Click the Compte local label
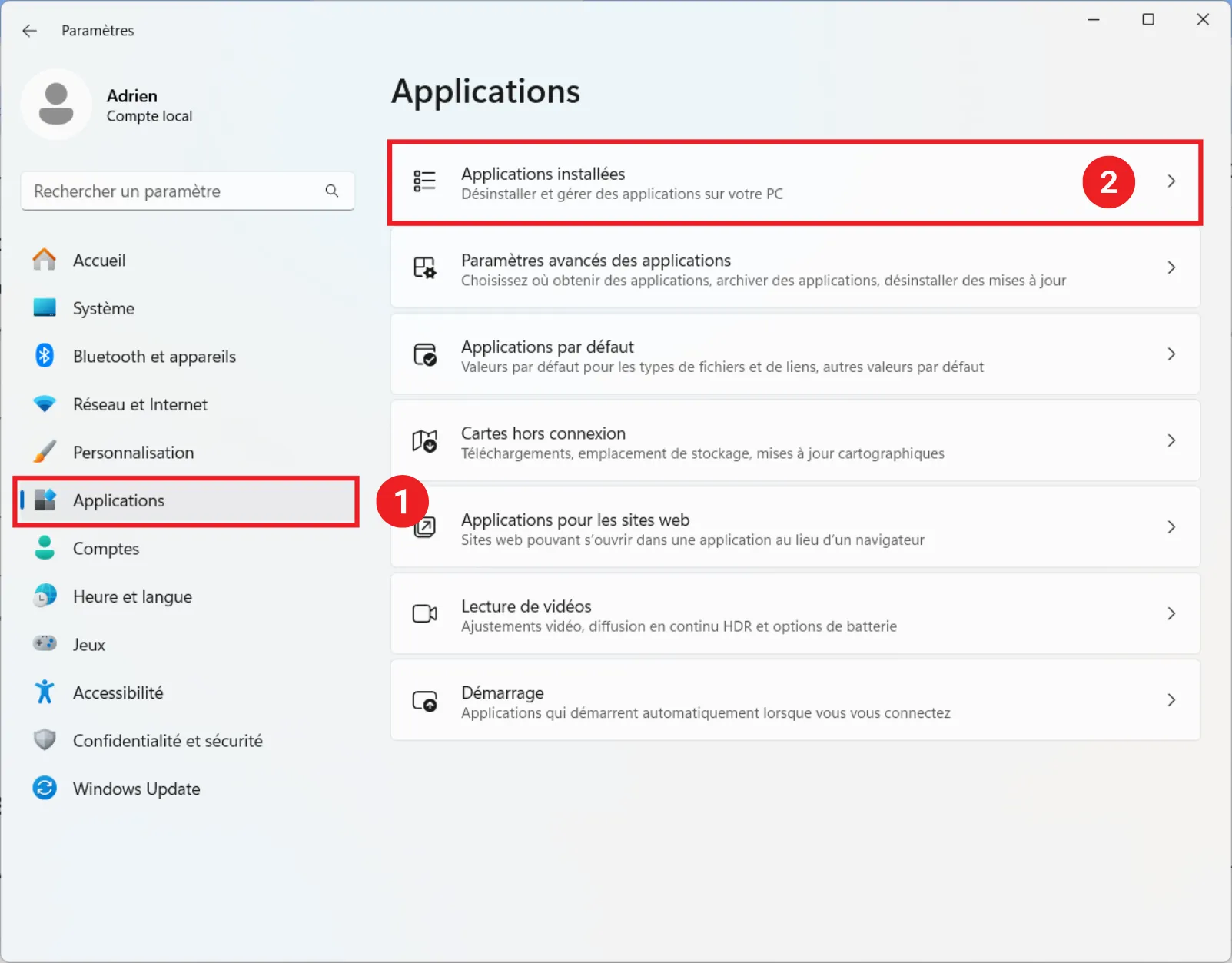The width and height of the screenshot is (1232, 963). (149, 116)
